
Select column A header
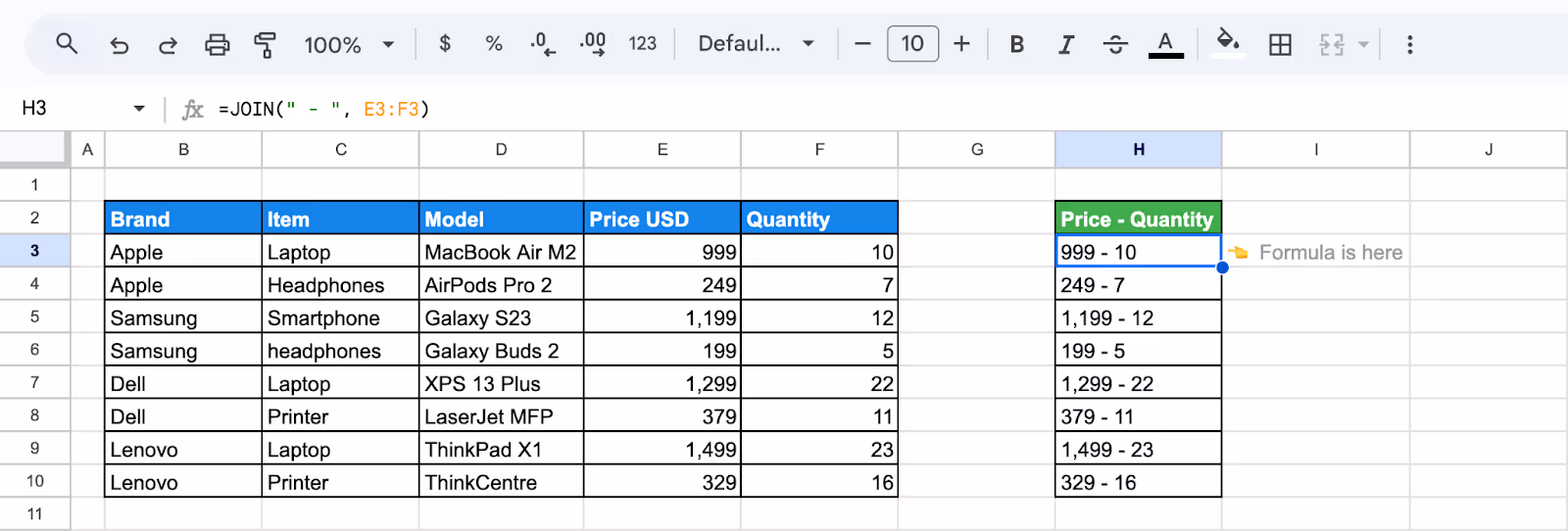[87, 150]
